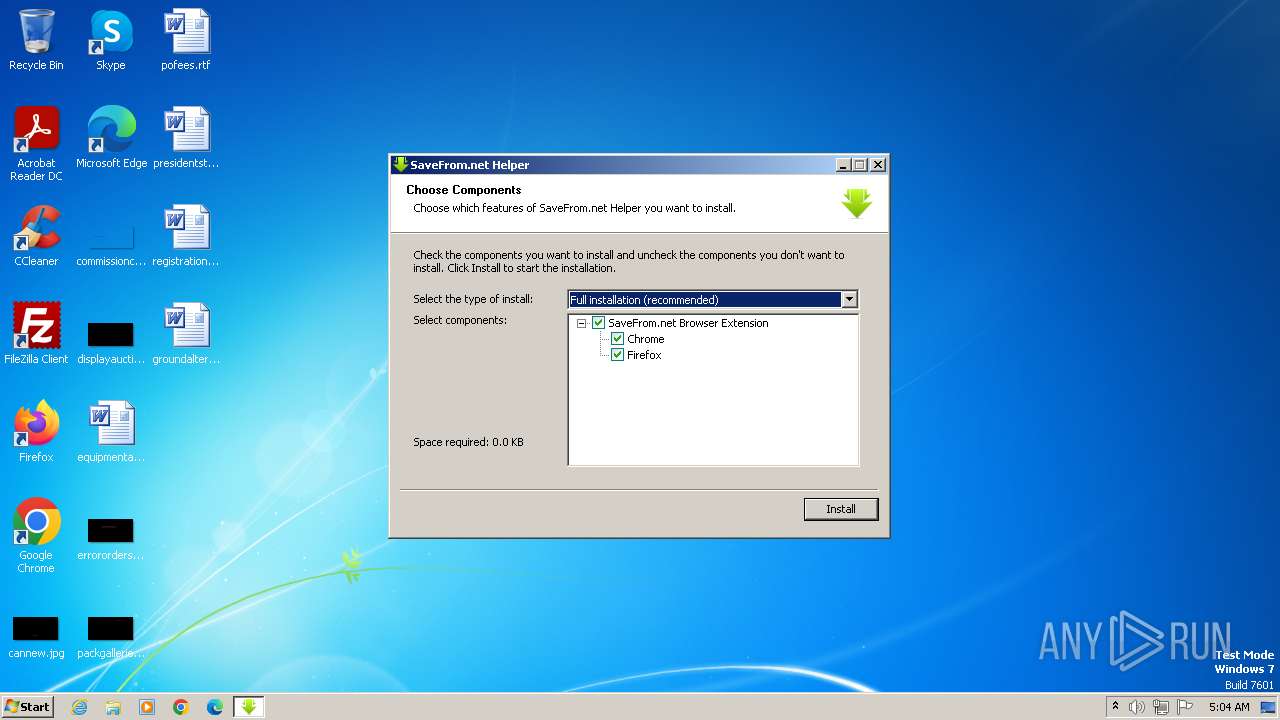Minimize the SaveFrom.net Helper window
The width and height of the screenshot is (1280, 720).
click(842, 165)
